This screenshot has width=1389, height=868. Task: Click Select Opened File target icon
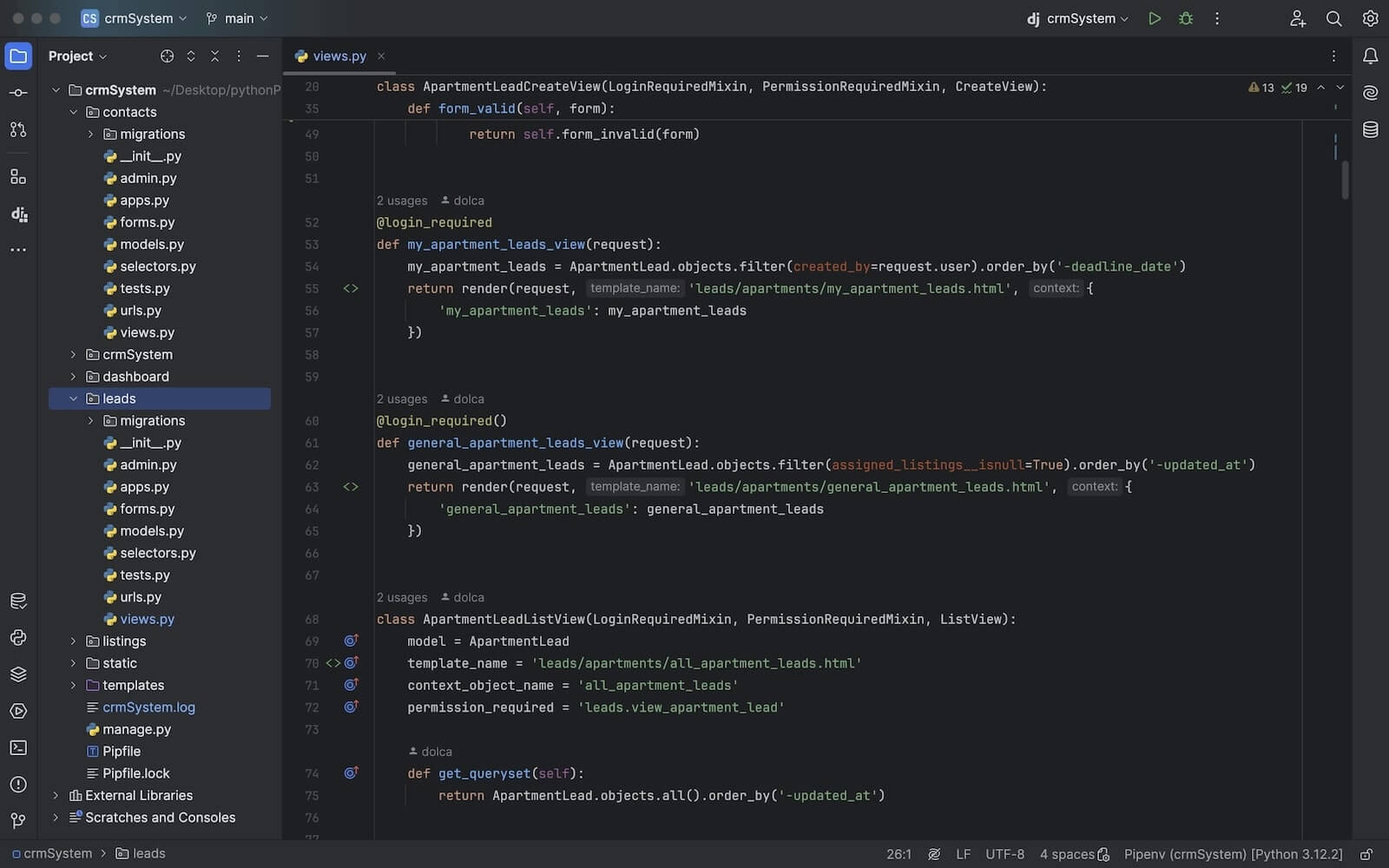(167, 56)
